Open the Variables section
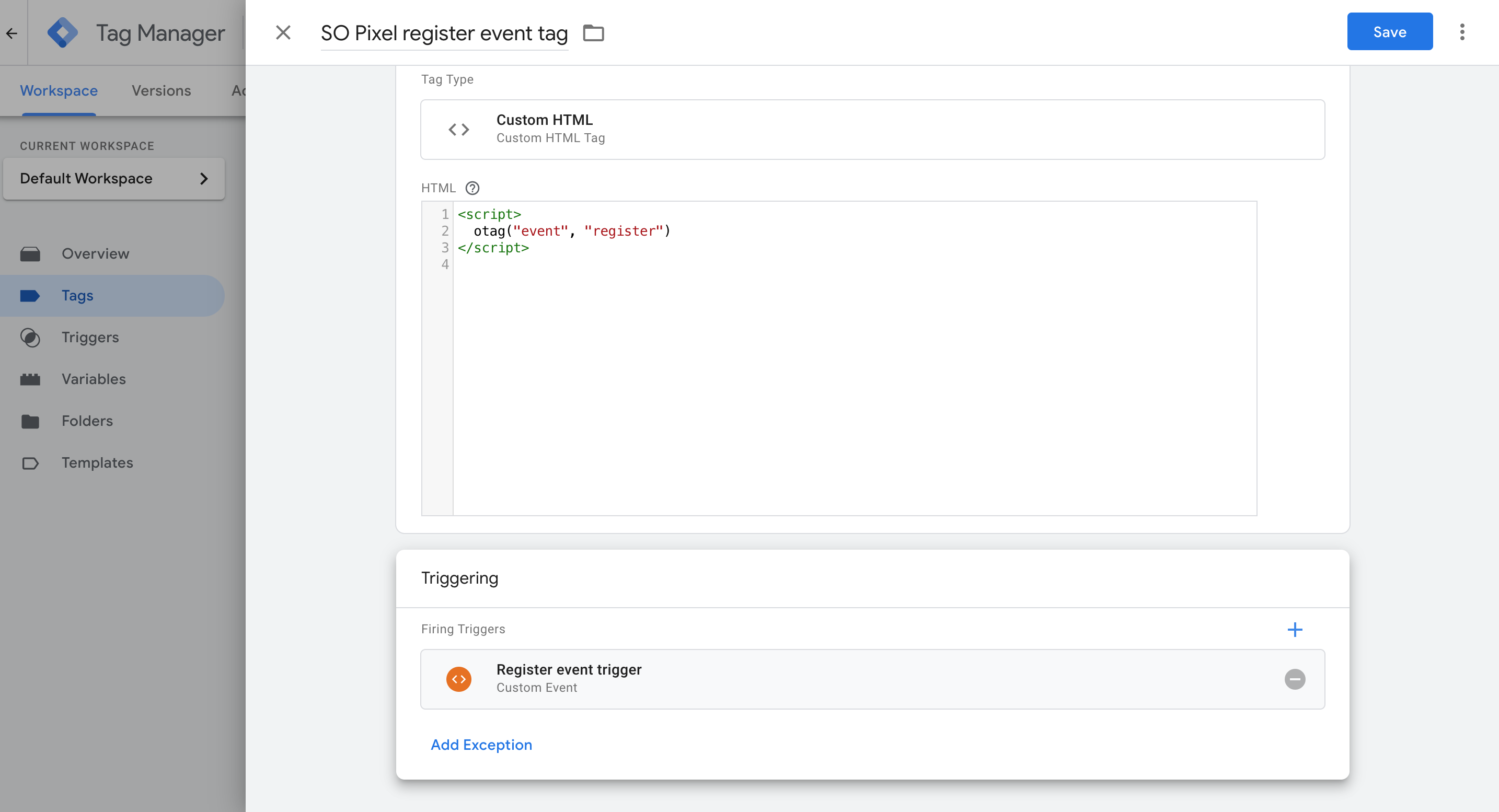The width and height of the screenshot is (1499, 812). [94, 379]
